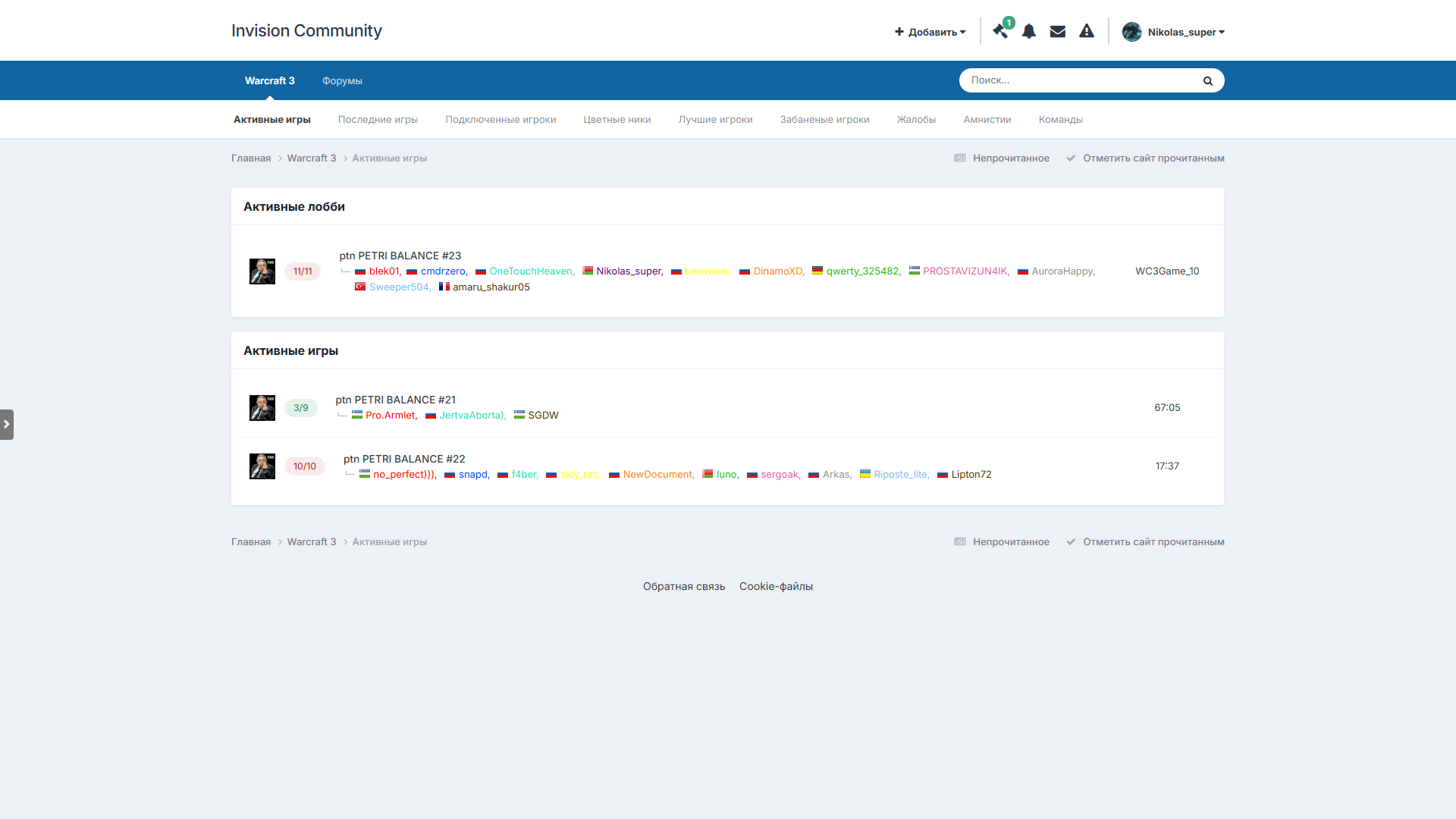
Task: Click the Обратная связь footer link
Action: [x=683, y=586]
